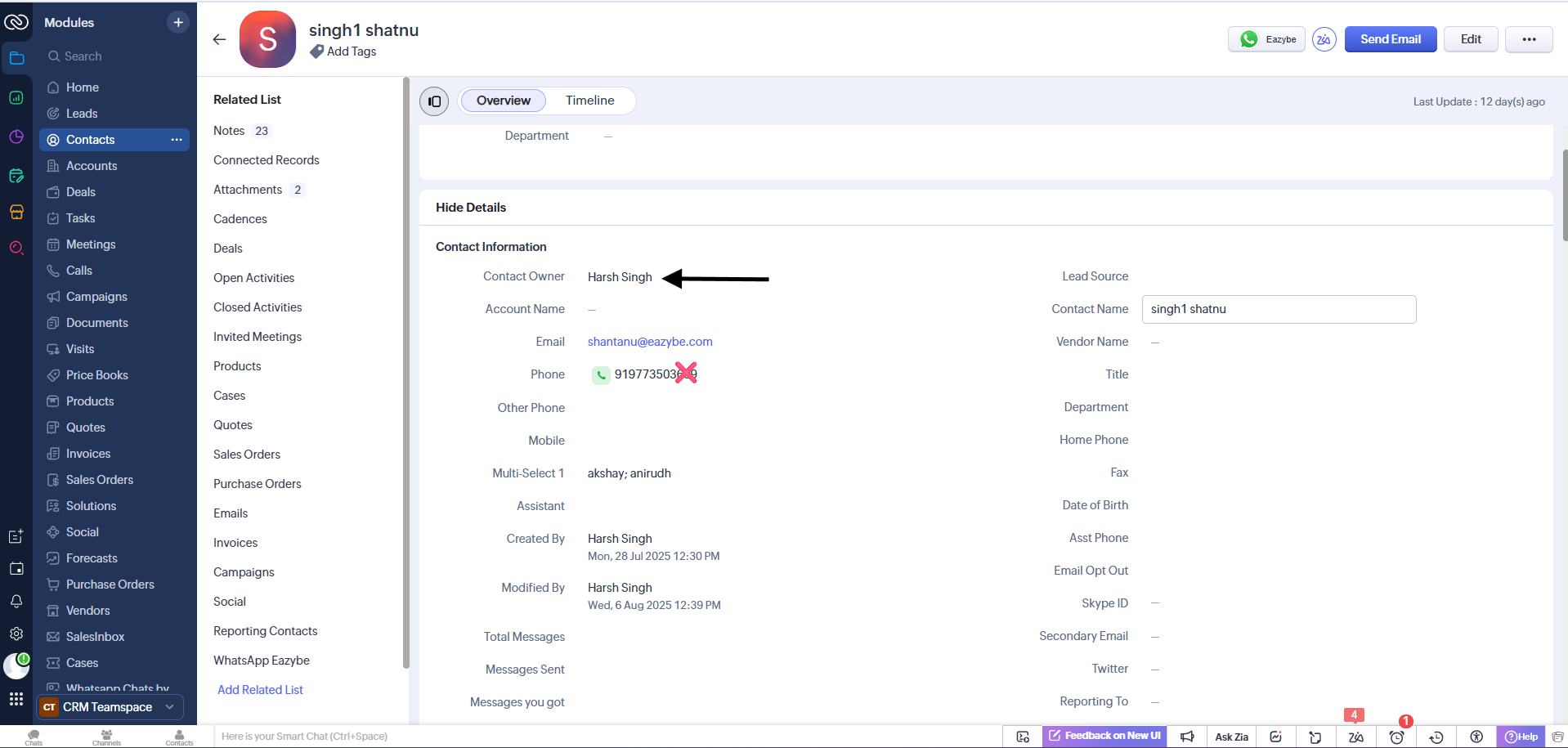
Task: Click the Send Email button
Action: (1390, 38)
